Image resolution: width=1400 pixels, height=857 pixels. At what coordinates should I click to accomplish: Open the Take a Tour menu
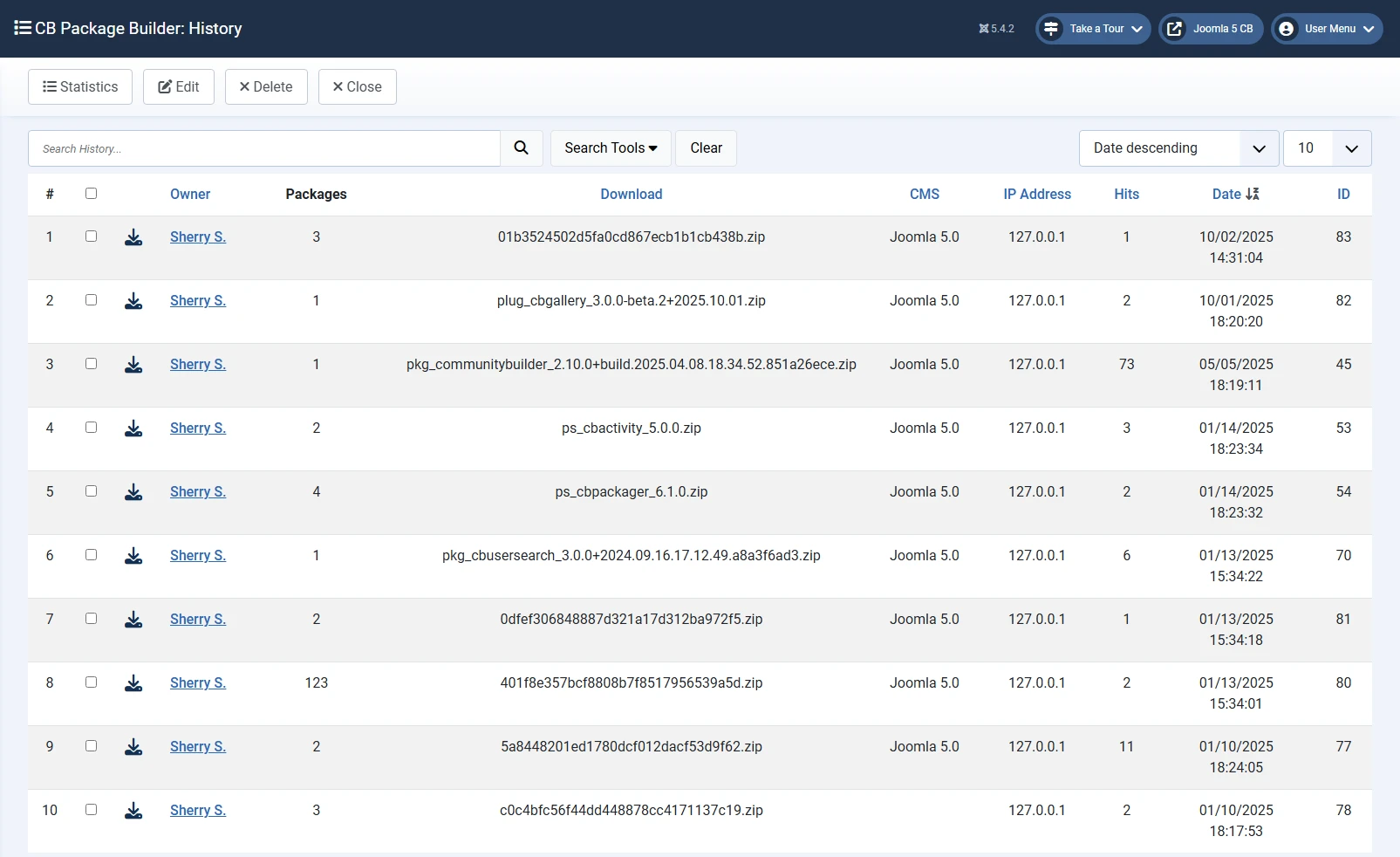tap(1093, 29)
